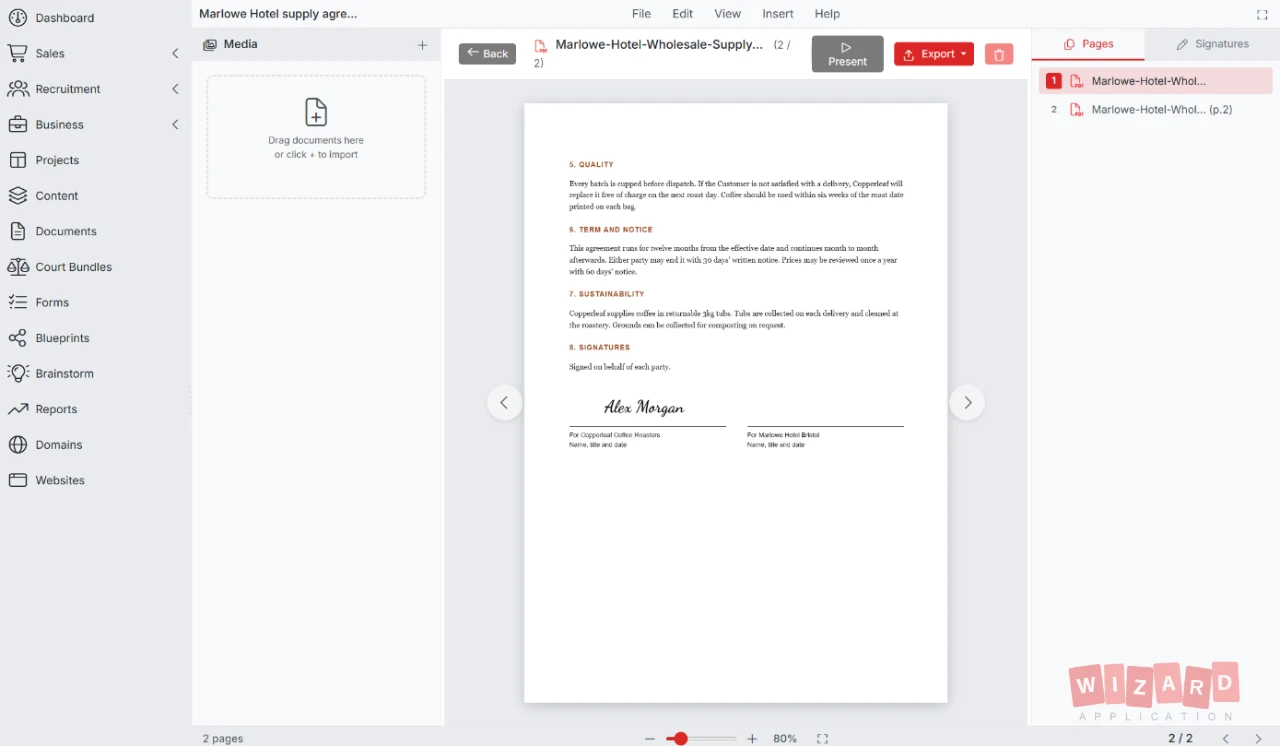
Task: Go to previous page via footer arrow
Action: [x=1226, y=739]
